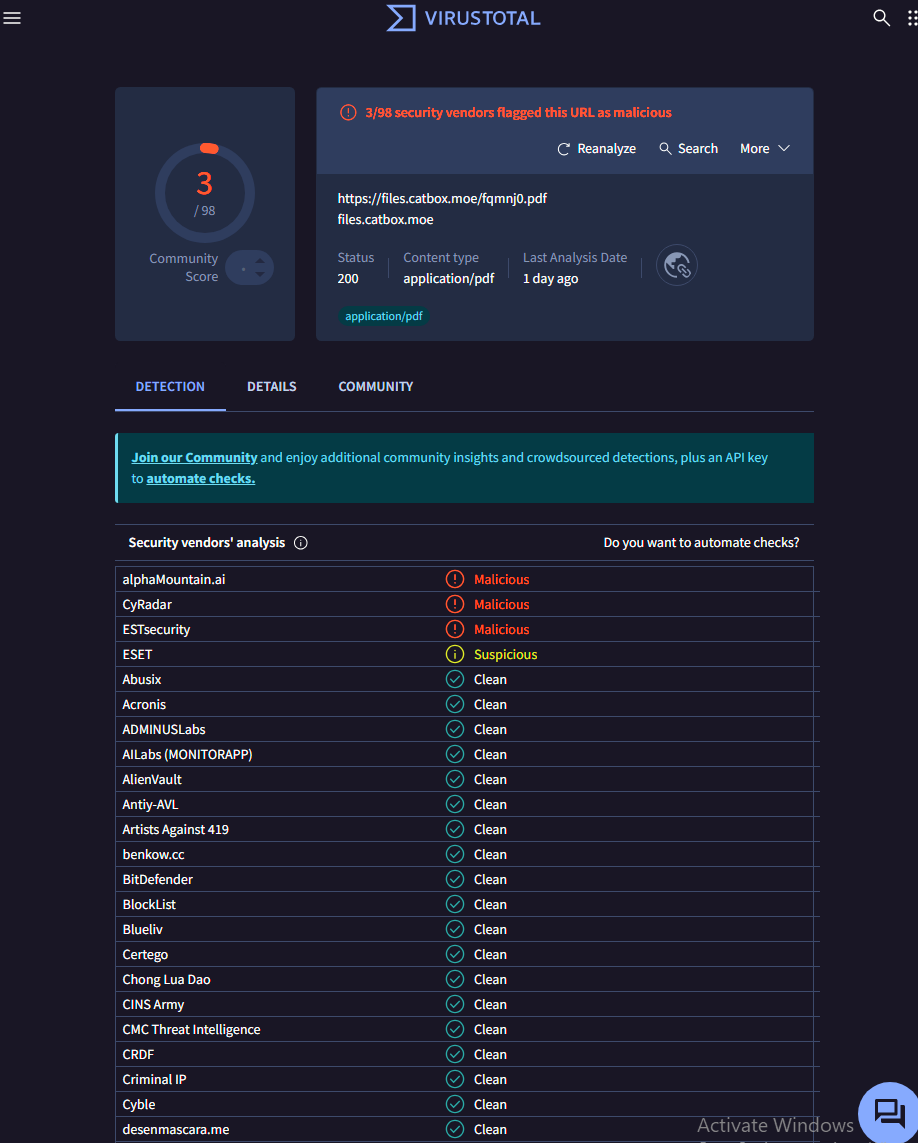918x1143 pixels.
Task: Click the alphaMountain.ai vendor name
Action: point(174,580)
